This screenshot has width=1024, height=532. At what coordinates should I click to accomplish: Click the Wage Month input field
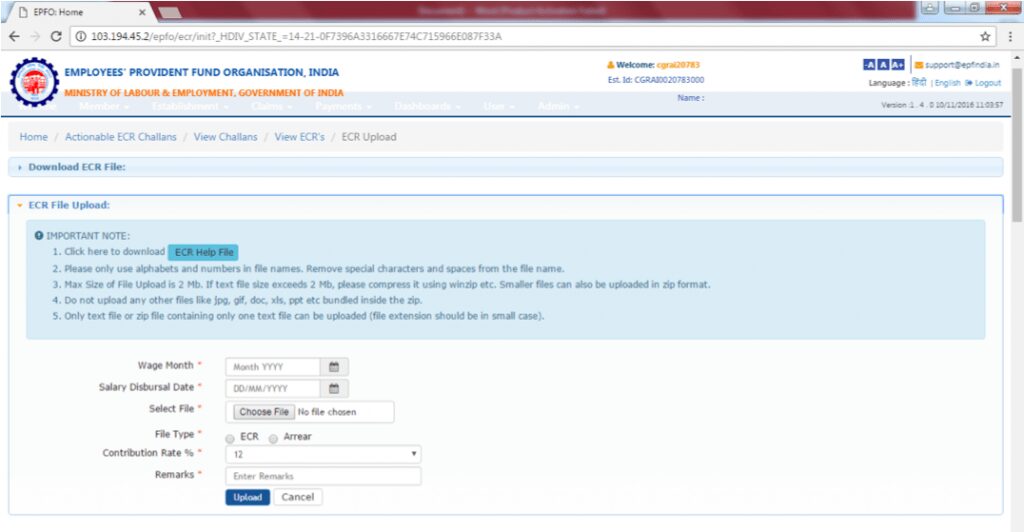pyautogui.click(x=273, y=367)
